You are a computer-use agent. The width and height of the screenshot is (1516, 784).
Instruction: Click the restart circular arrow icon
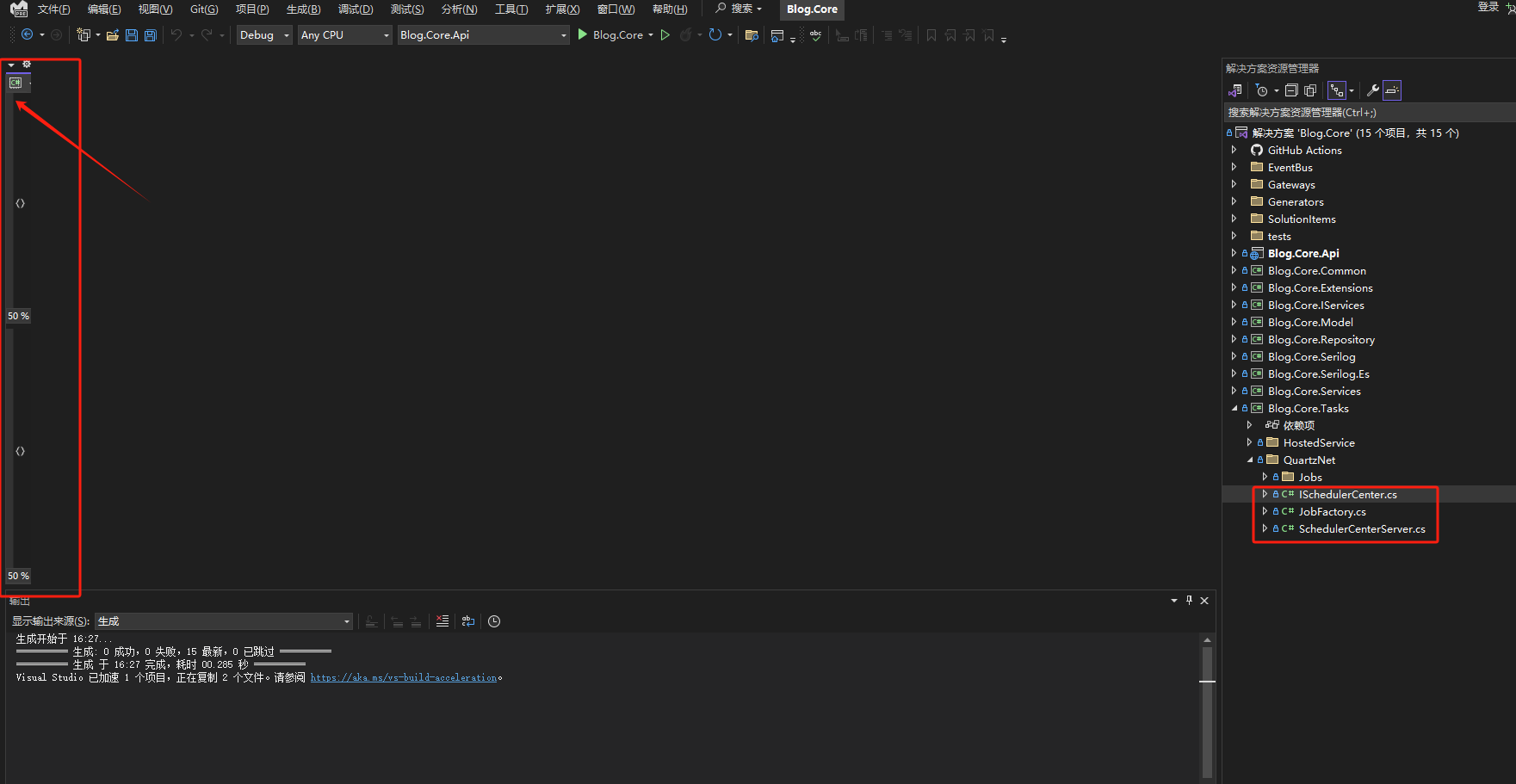[x=715, y=34]
